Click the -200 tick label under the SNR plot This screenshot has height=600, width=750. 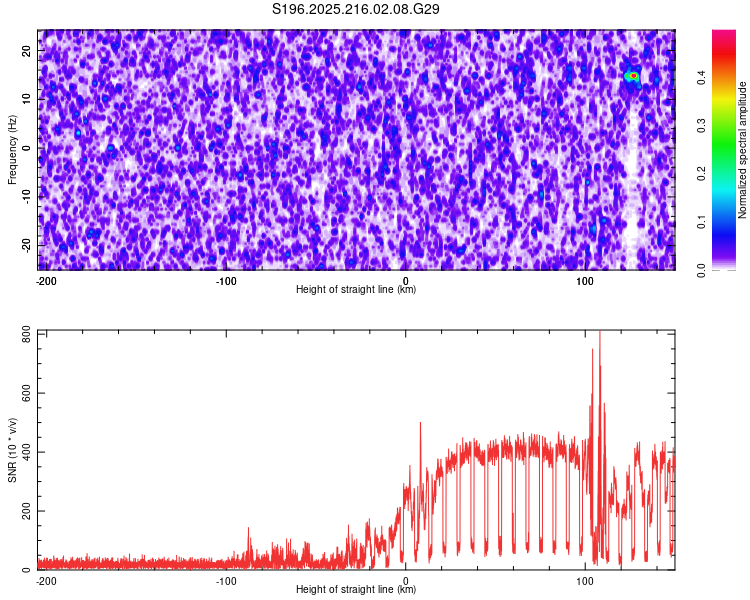[x=46, y=581]
